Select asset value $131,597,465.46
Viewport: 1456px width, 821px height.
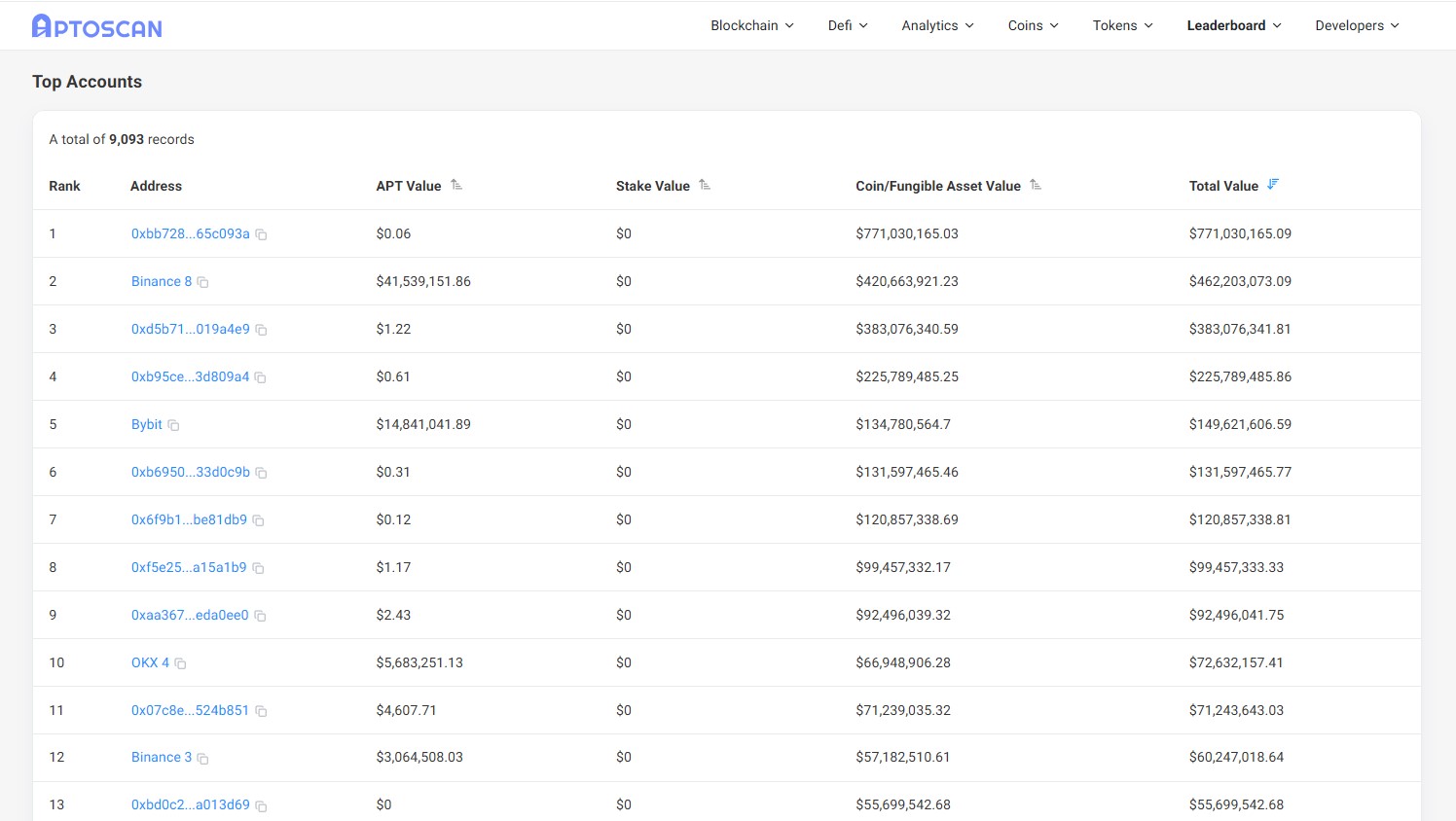click(907, 472)
